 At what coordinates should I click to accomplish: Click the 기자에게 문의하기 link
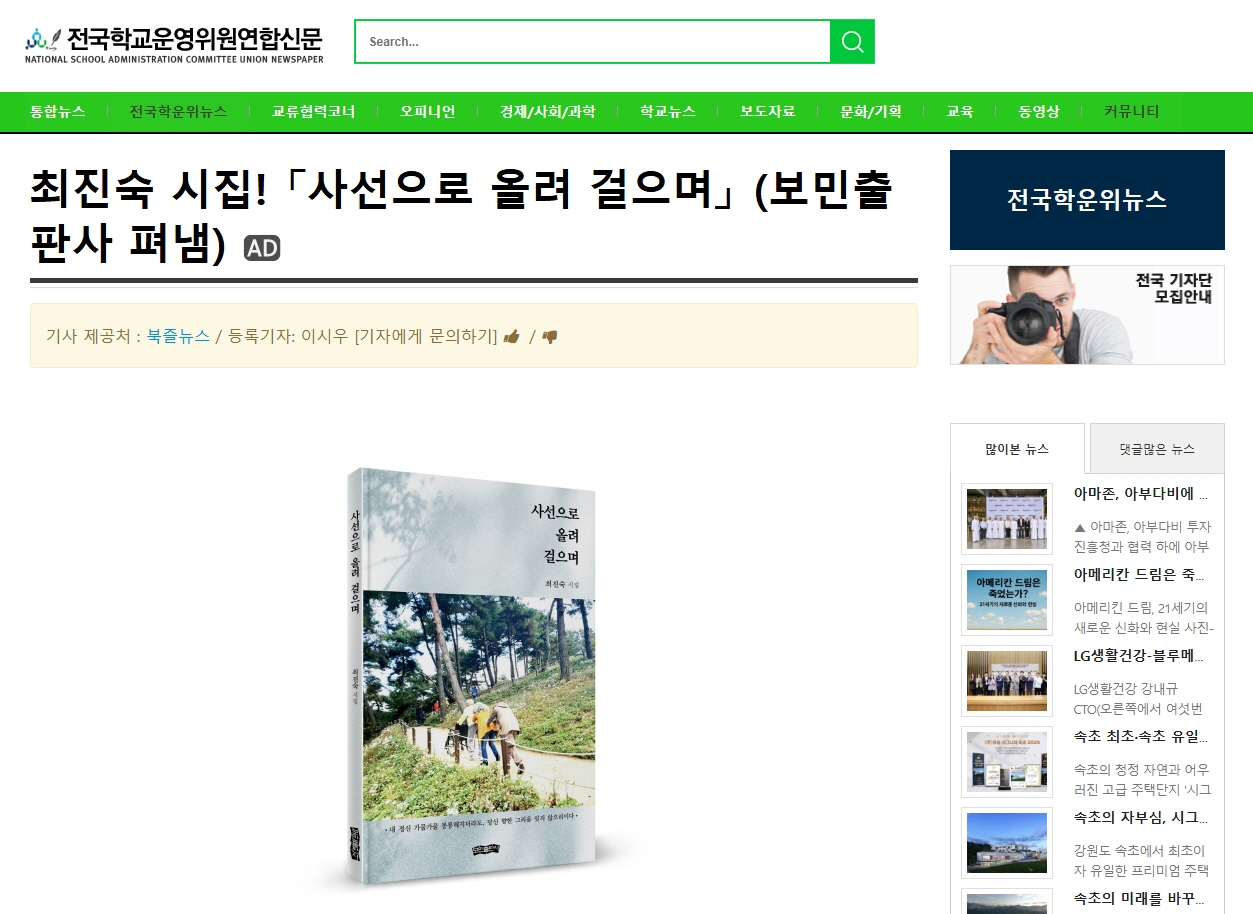click(x=426, y=336)
